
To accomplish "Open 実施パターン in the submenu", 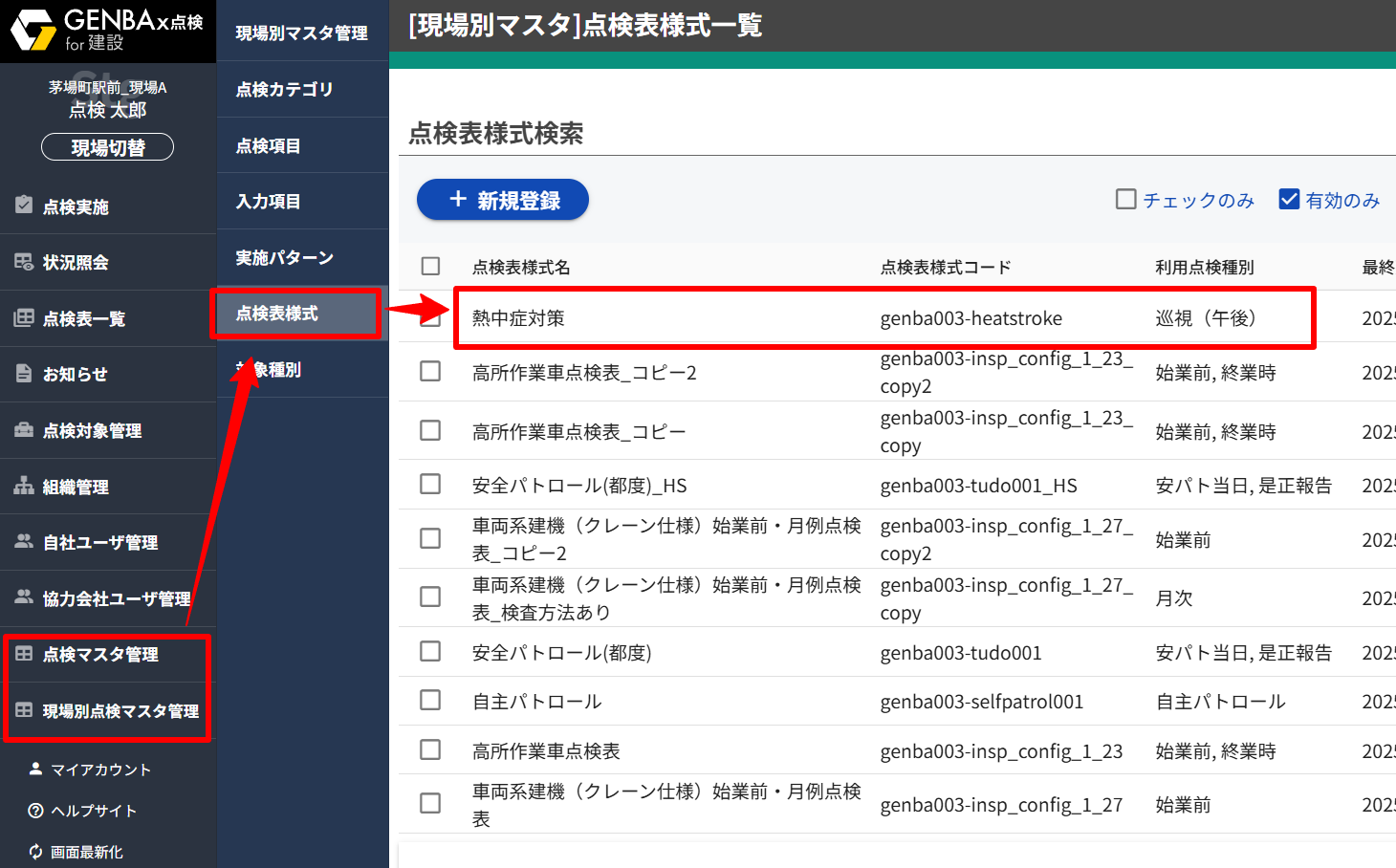I will (284, 257).
